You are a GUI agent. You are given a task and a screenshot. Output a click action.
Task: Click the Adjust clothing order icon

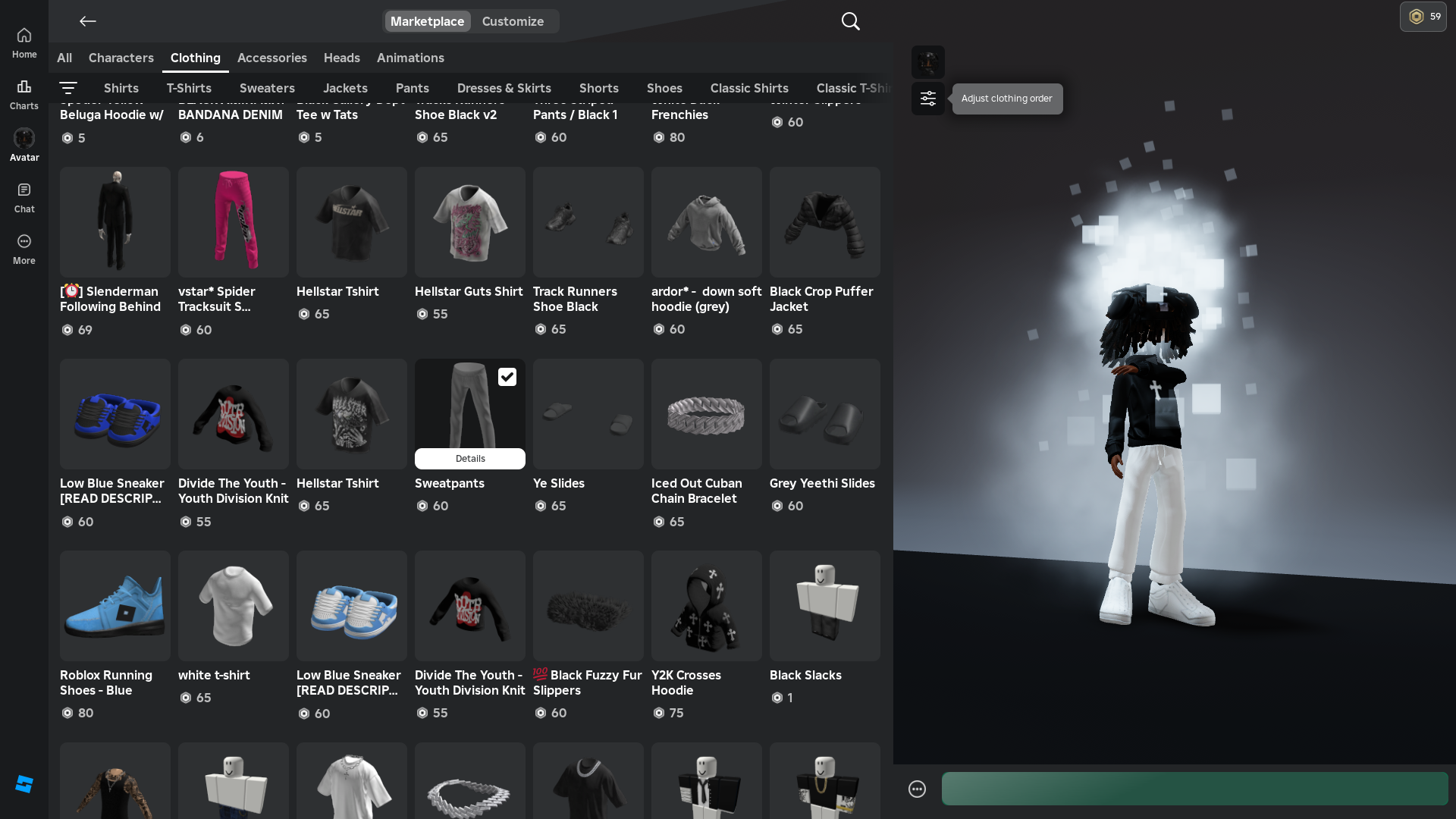(x=927, y=99)
